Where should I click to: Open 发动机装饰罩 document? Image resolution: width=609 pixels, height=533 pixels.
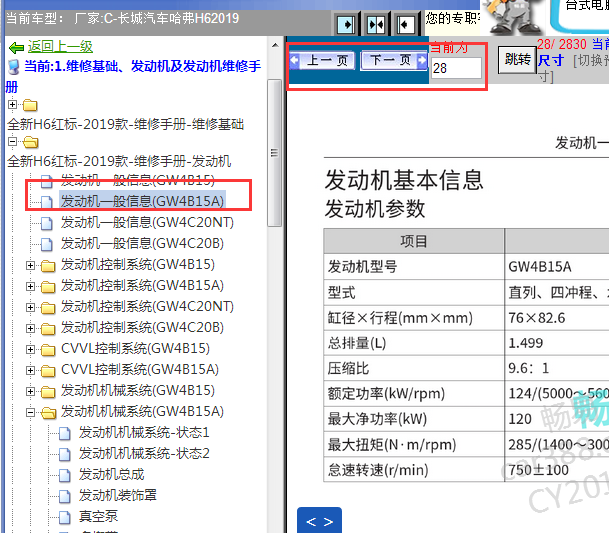118,495
